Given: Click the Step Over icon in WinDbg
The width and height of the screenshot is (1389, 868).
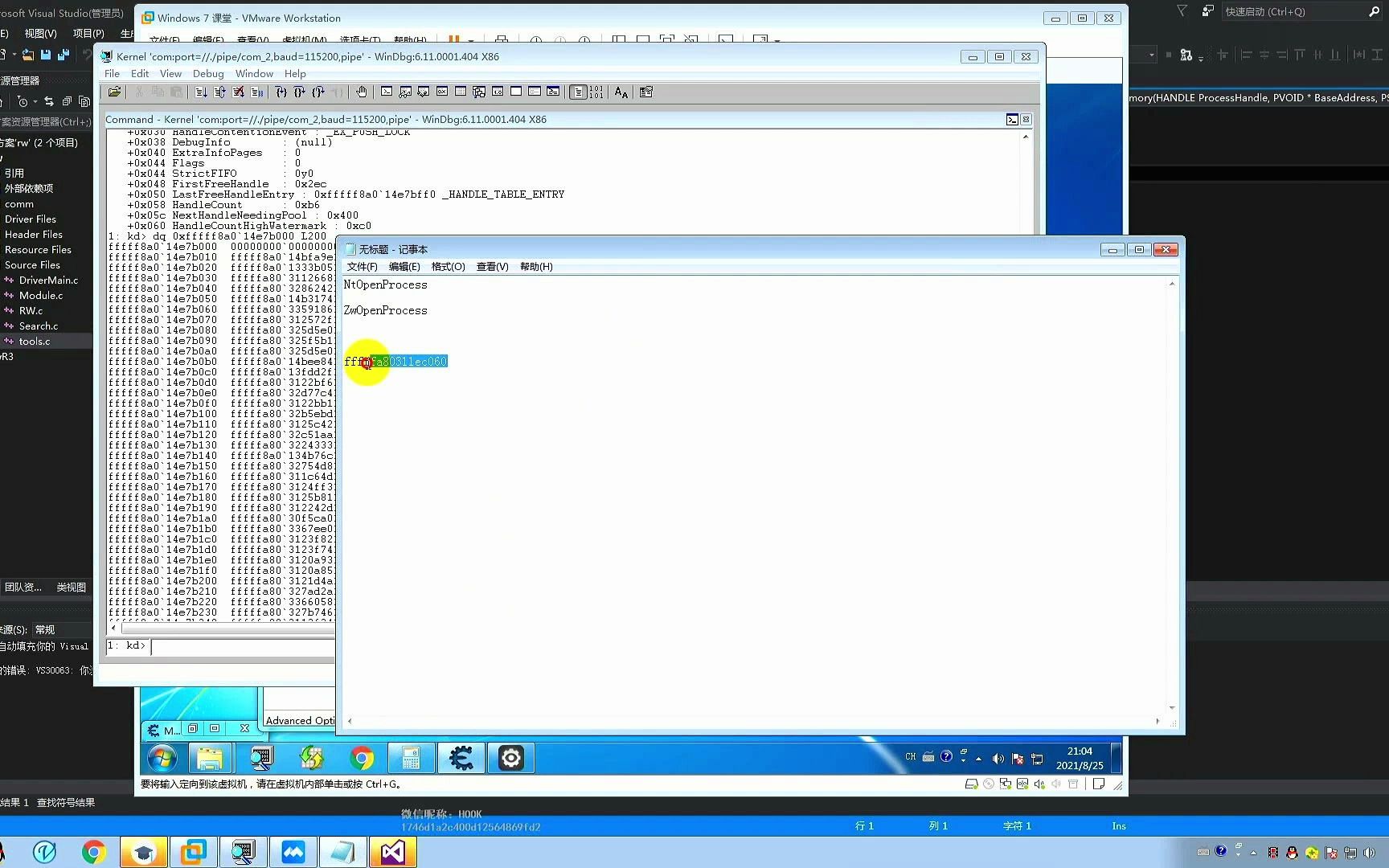Looking at the screenshot, I should pos(299,92).
